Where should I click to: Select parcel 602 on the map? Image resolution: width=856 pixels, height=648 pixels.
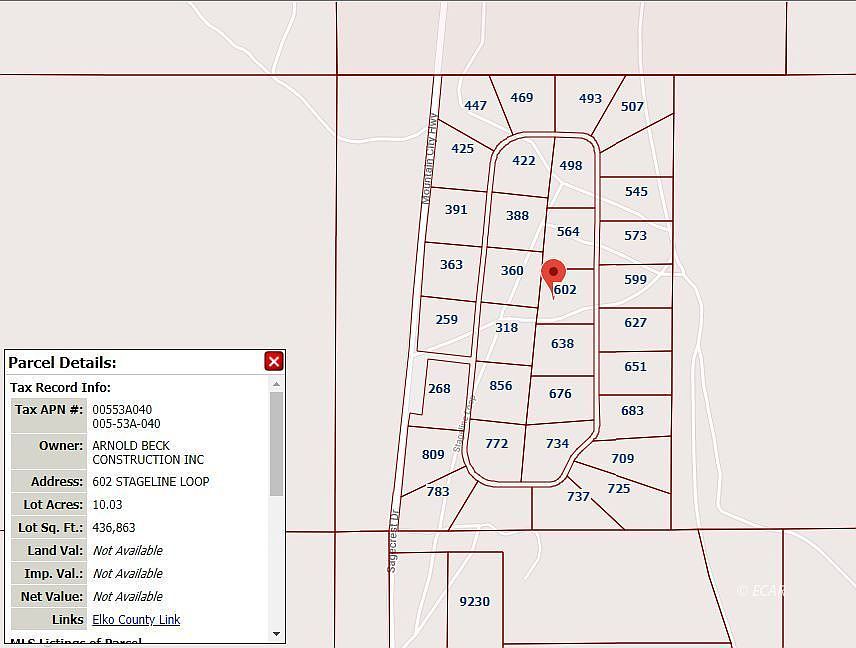[567, 290]
